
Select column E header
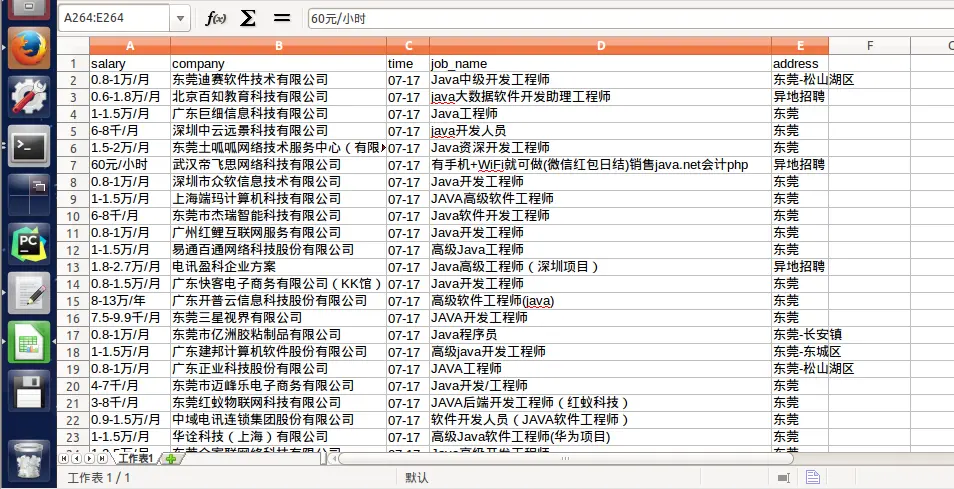(800, 46)
